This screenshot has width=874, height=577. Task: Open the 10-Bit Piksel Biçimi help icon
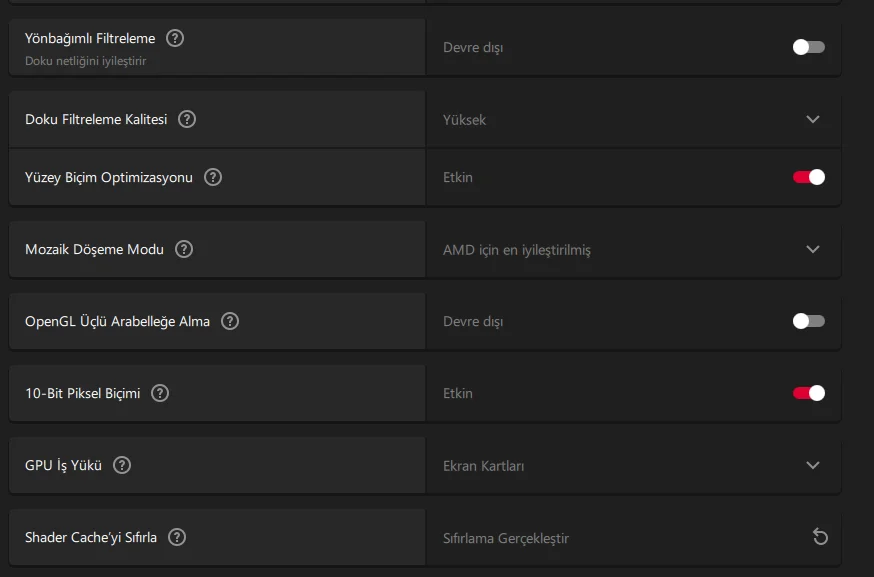160,393
